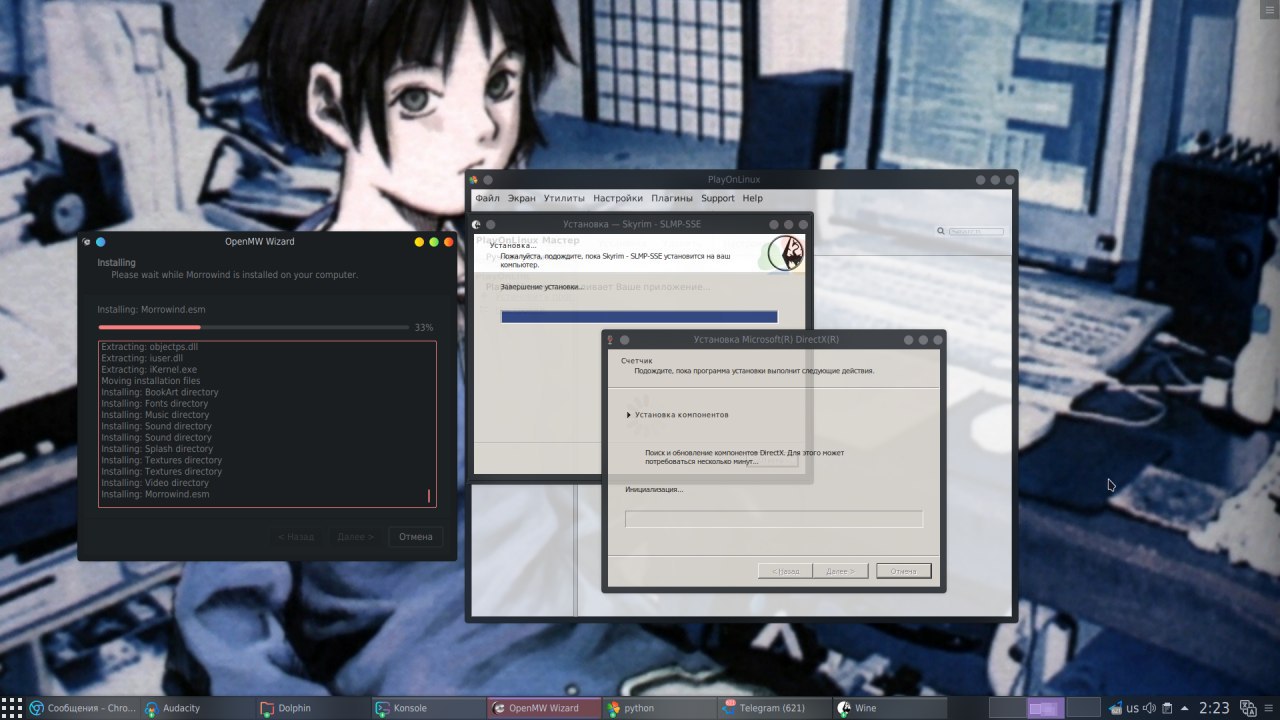Click the yellow minimize button on OpenMW Wizard
The image size is (1280, 720).
[419, 241]
